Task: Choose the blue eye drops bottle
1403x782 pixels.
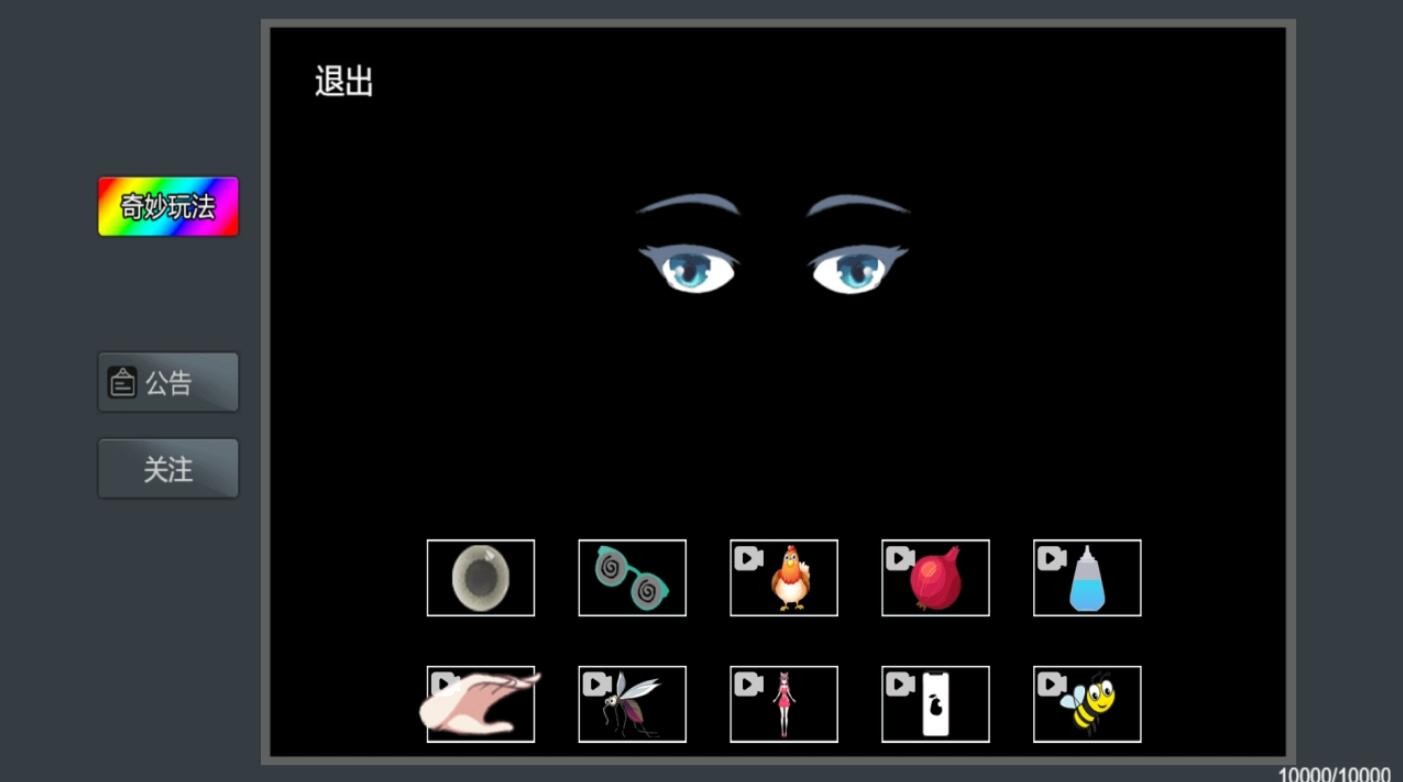Action: tap(1087, 578)
